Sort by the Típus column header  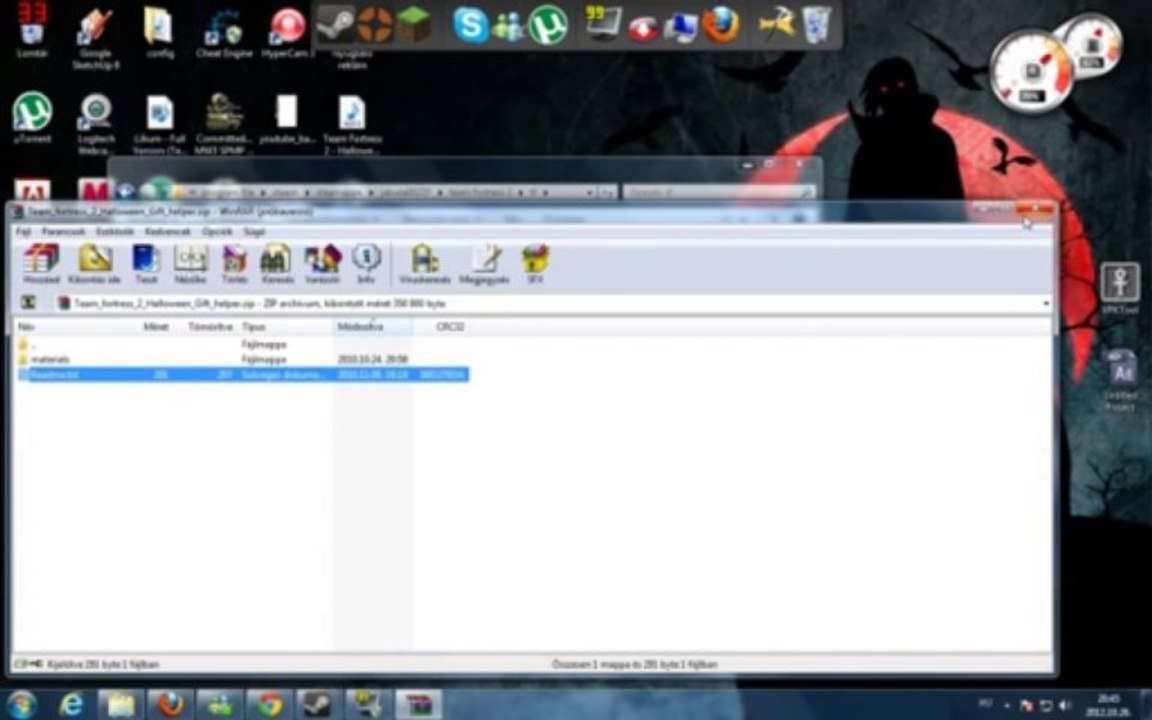tap(253, 326)
